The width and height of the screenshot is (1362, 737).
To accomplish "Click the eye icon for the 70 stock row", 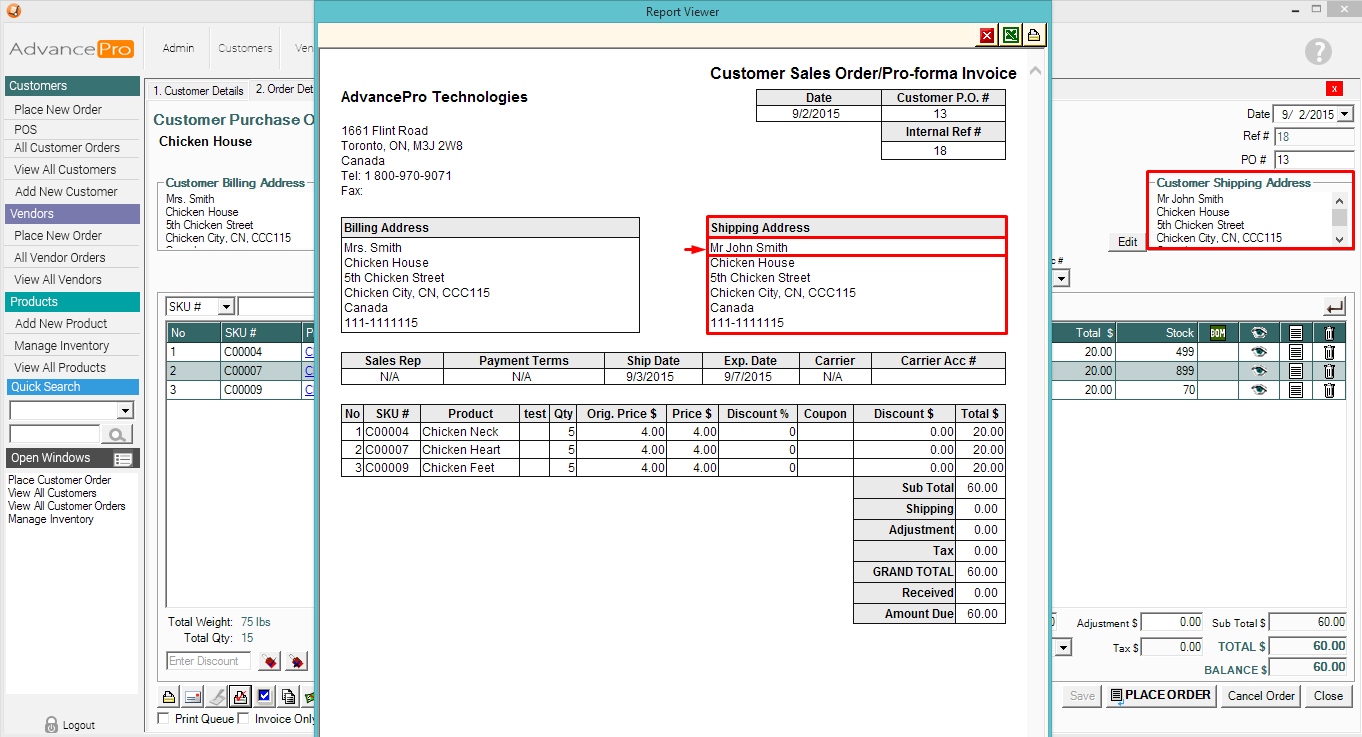I will coord(1259,390).
